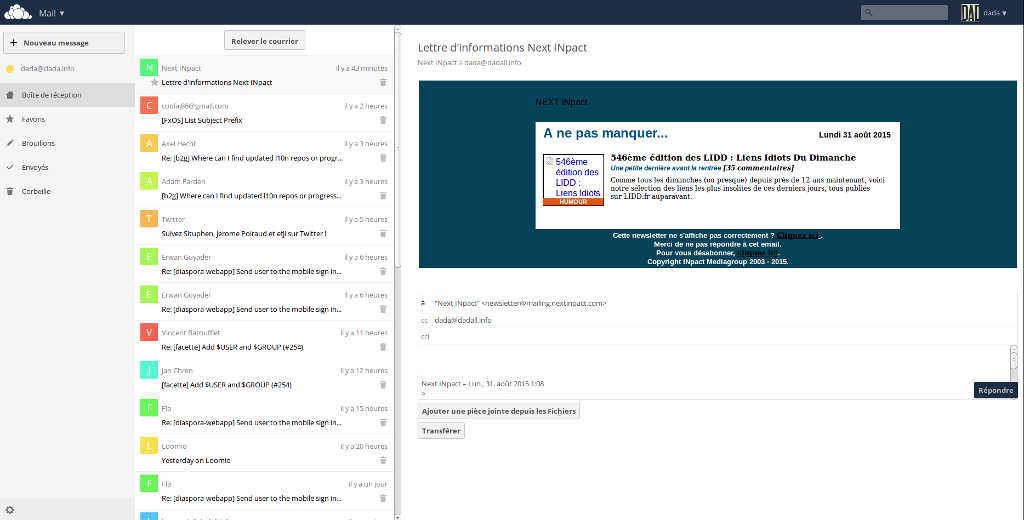
Task: Delete the Twitter message
Action: click(383, 234)
